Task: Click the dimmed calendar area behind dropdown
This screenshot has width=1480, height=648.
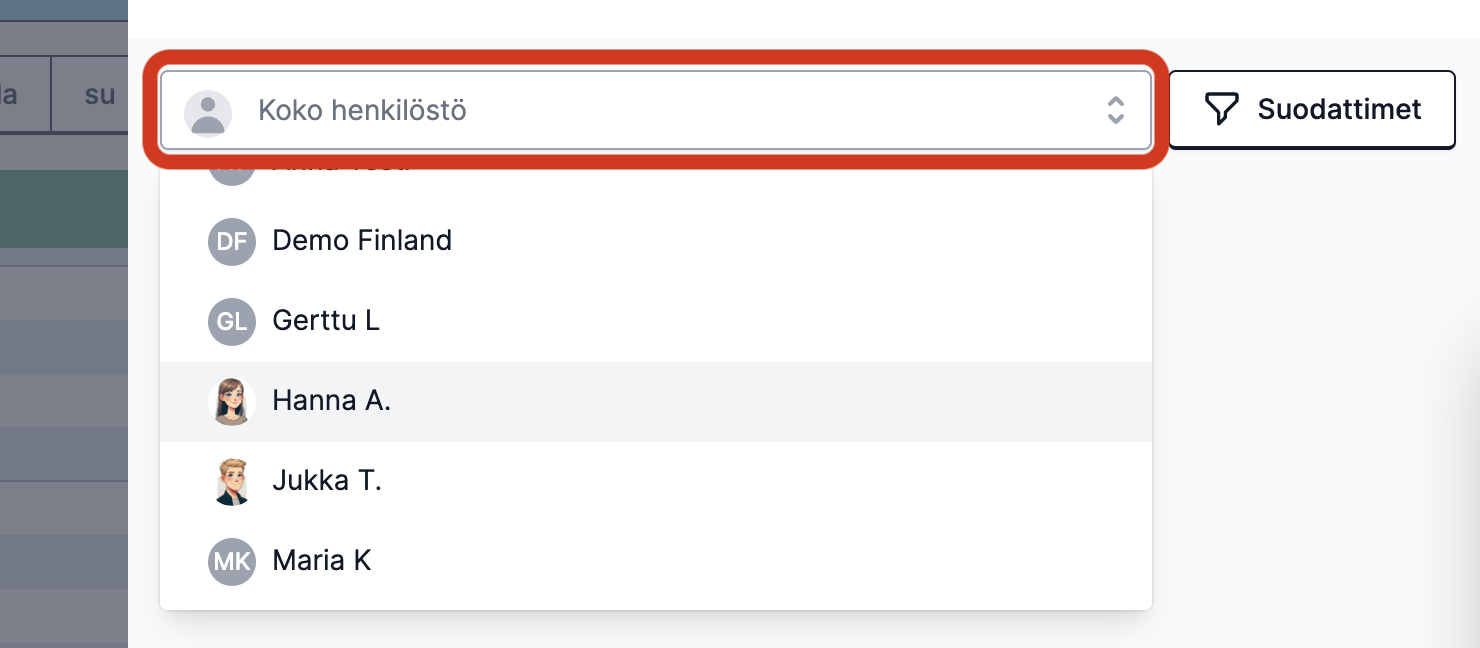Action: (64, 450)
